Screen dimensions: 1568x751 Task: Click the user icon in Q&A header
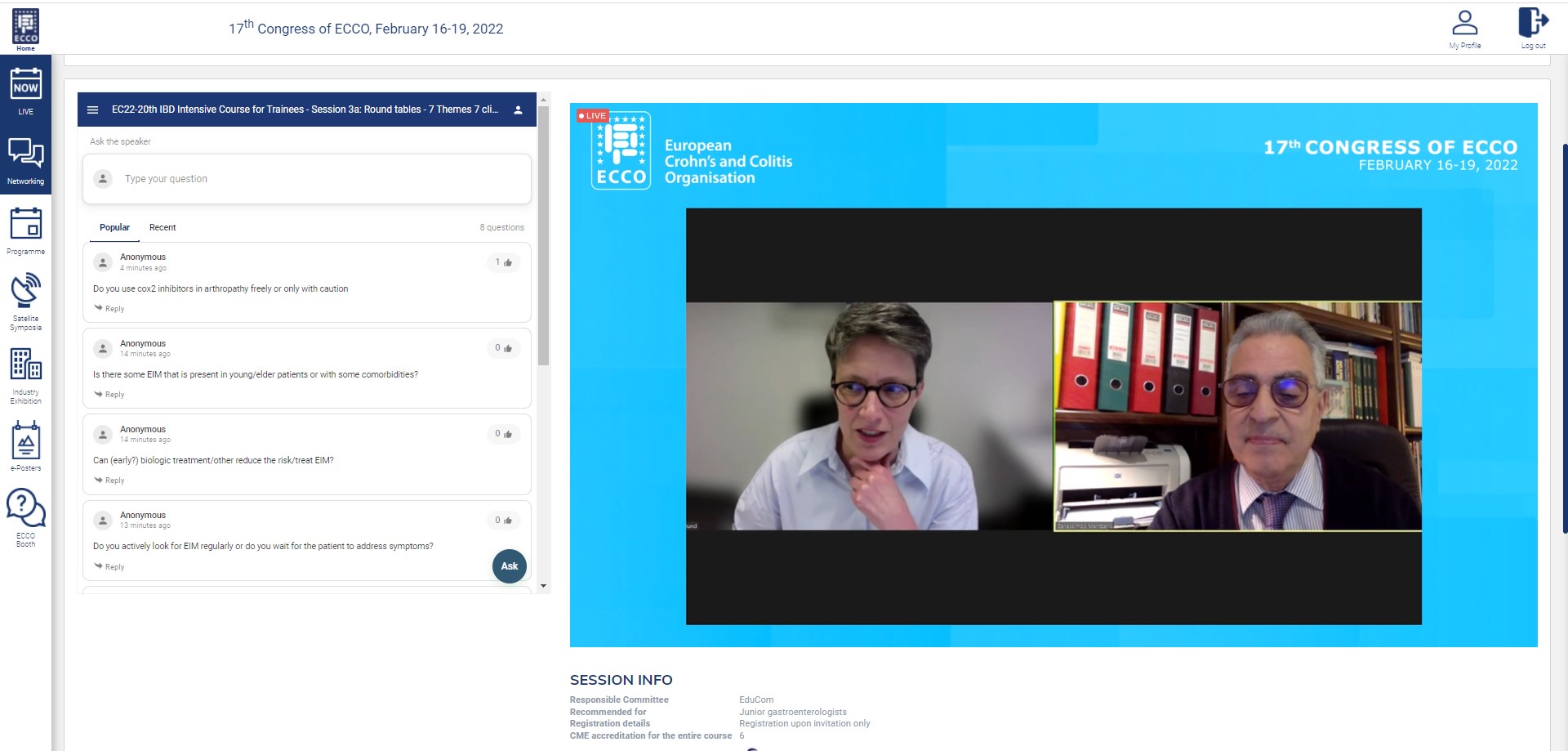(x=518, y=110)
